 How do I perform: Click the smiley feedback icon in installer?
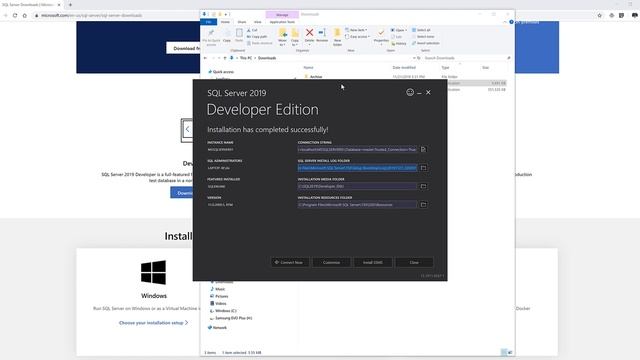[x=410, y=92]
